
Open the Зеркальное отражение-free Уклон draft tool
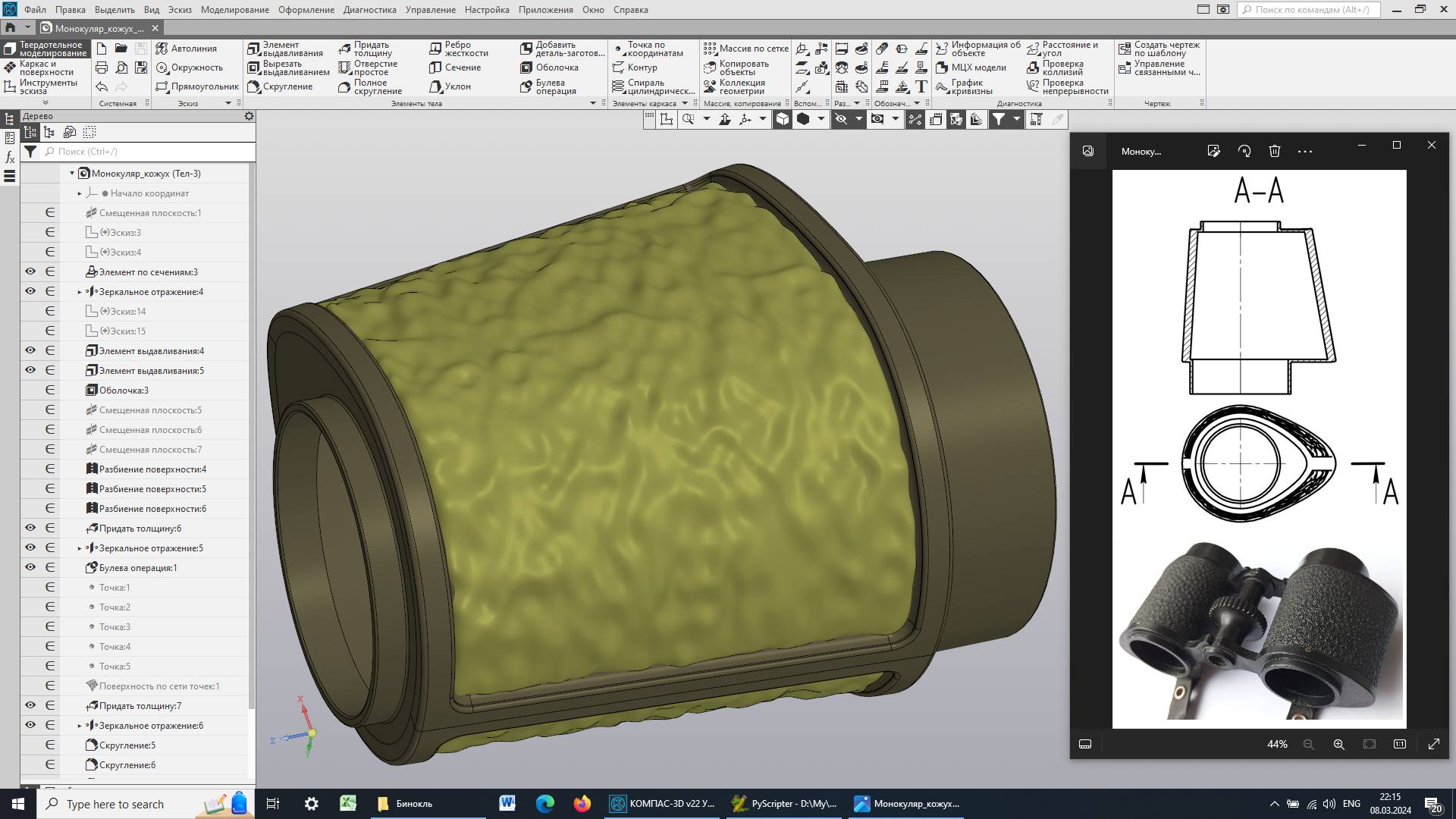(450, 86)
